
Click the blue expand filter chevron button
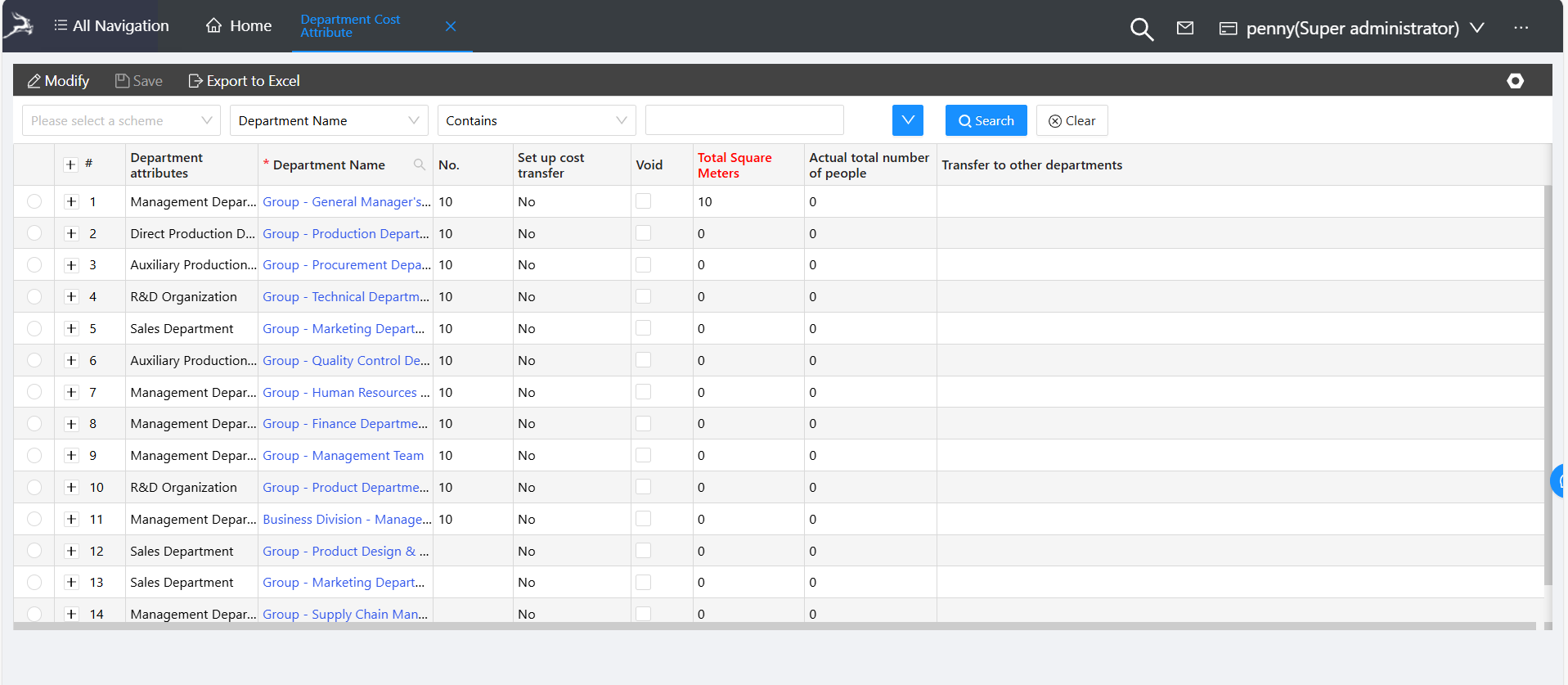(907, 120)
